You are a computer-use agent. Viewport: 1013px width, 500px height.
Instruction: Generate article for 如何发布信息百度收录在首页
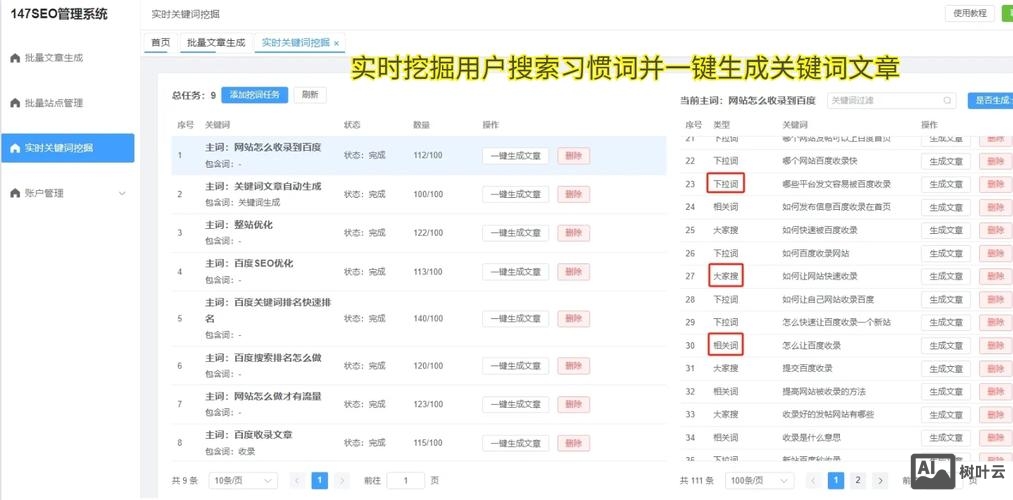pos(946,207)
